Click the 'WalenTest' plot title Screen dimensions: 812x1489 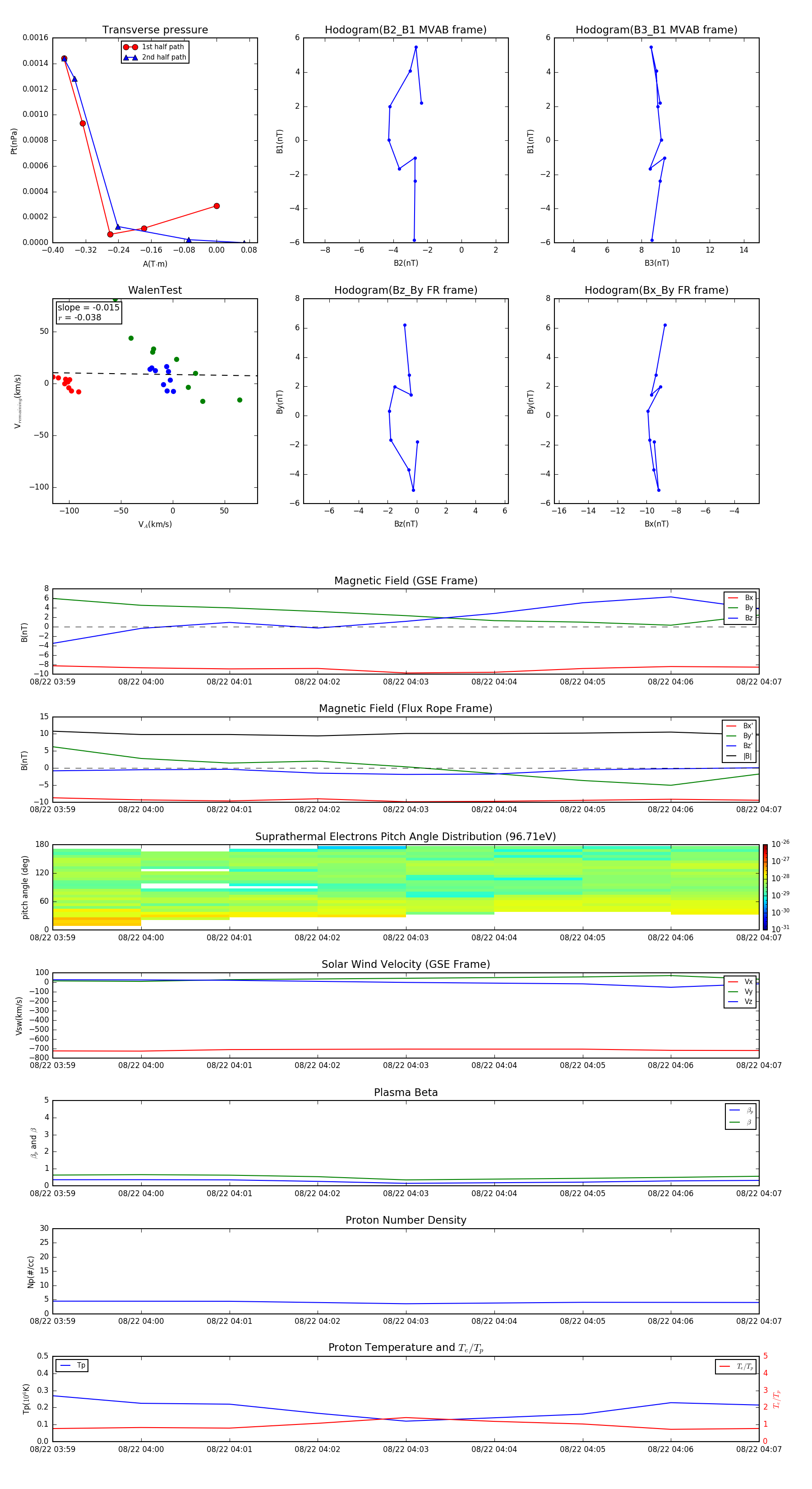coord(155,290)
